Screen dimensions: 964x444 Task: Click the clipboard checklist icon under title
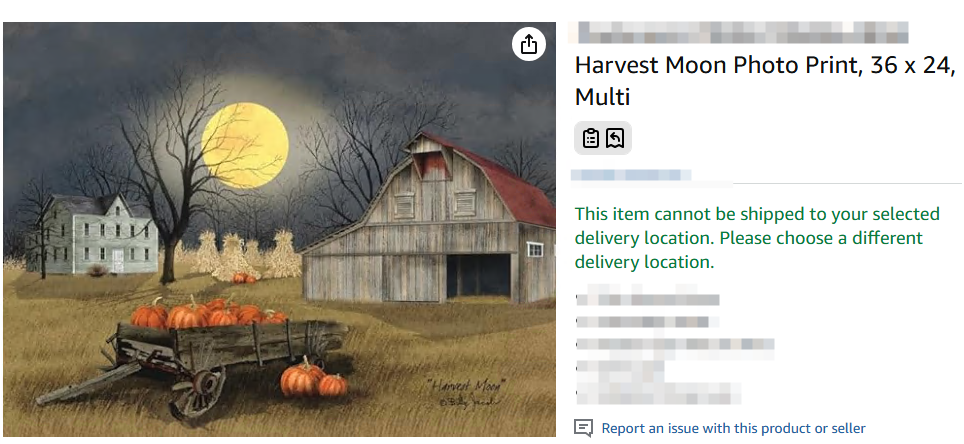coord(591,138)
